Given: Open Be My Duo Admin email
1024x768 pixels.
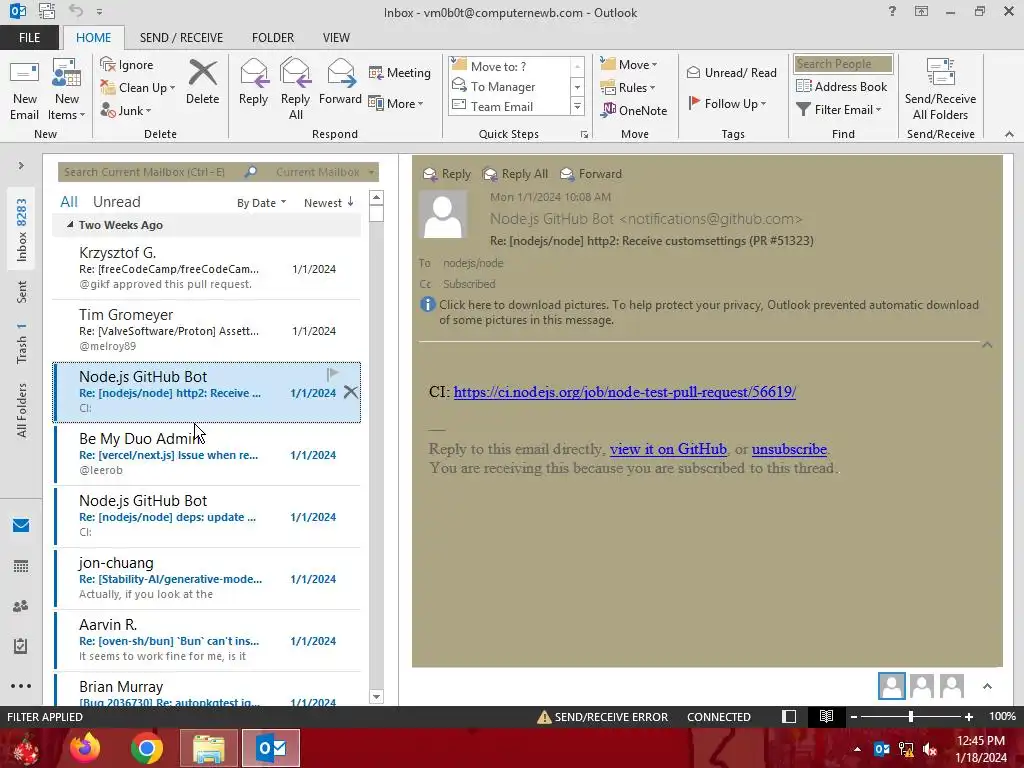Looking at the screenshot, I should coord(206,454).
